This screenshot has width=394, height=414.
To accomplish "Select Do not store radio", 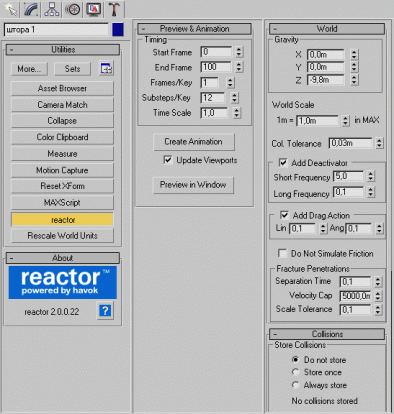I will tap(295, 360).
